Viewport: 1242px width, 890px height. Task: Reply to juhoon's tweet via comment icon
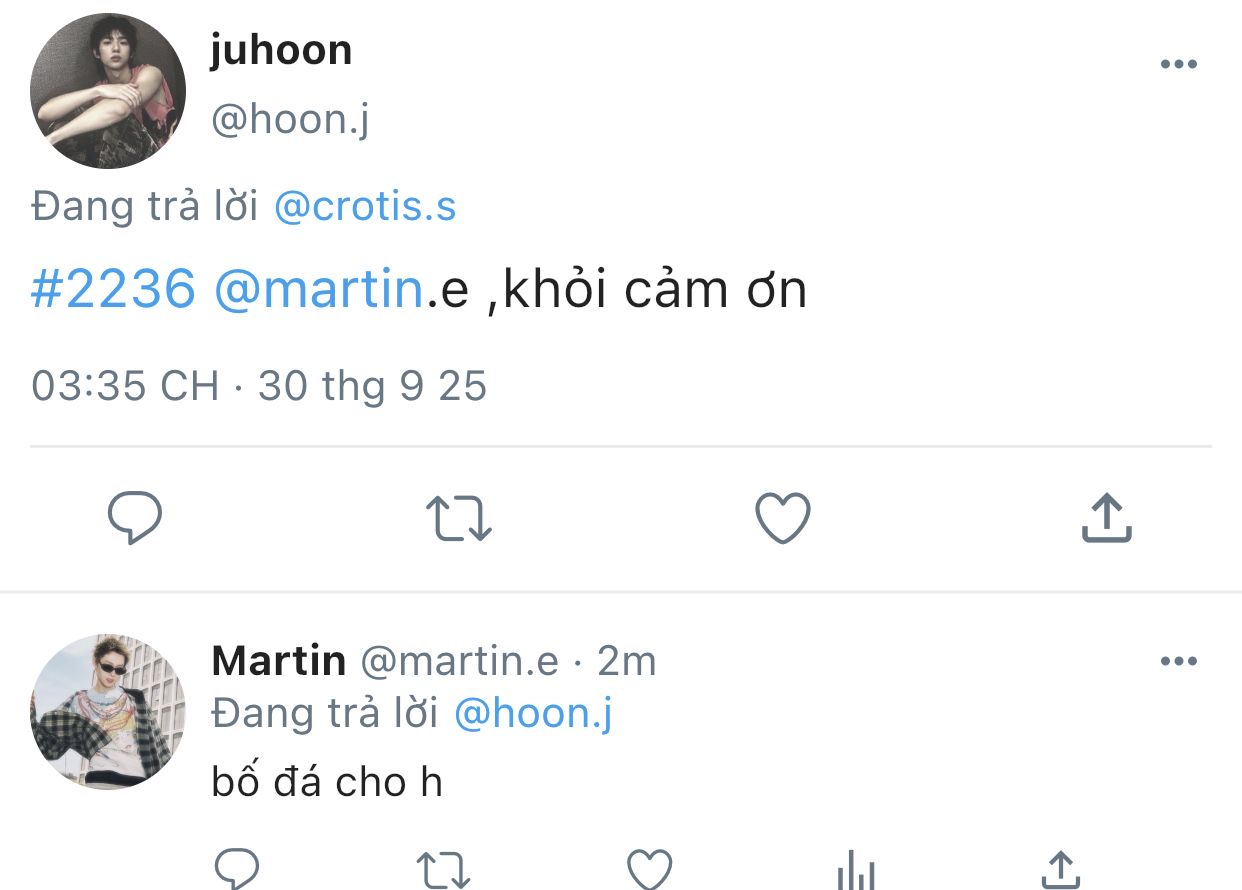(135, 518)
